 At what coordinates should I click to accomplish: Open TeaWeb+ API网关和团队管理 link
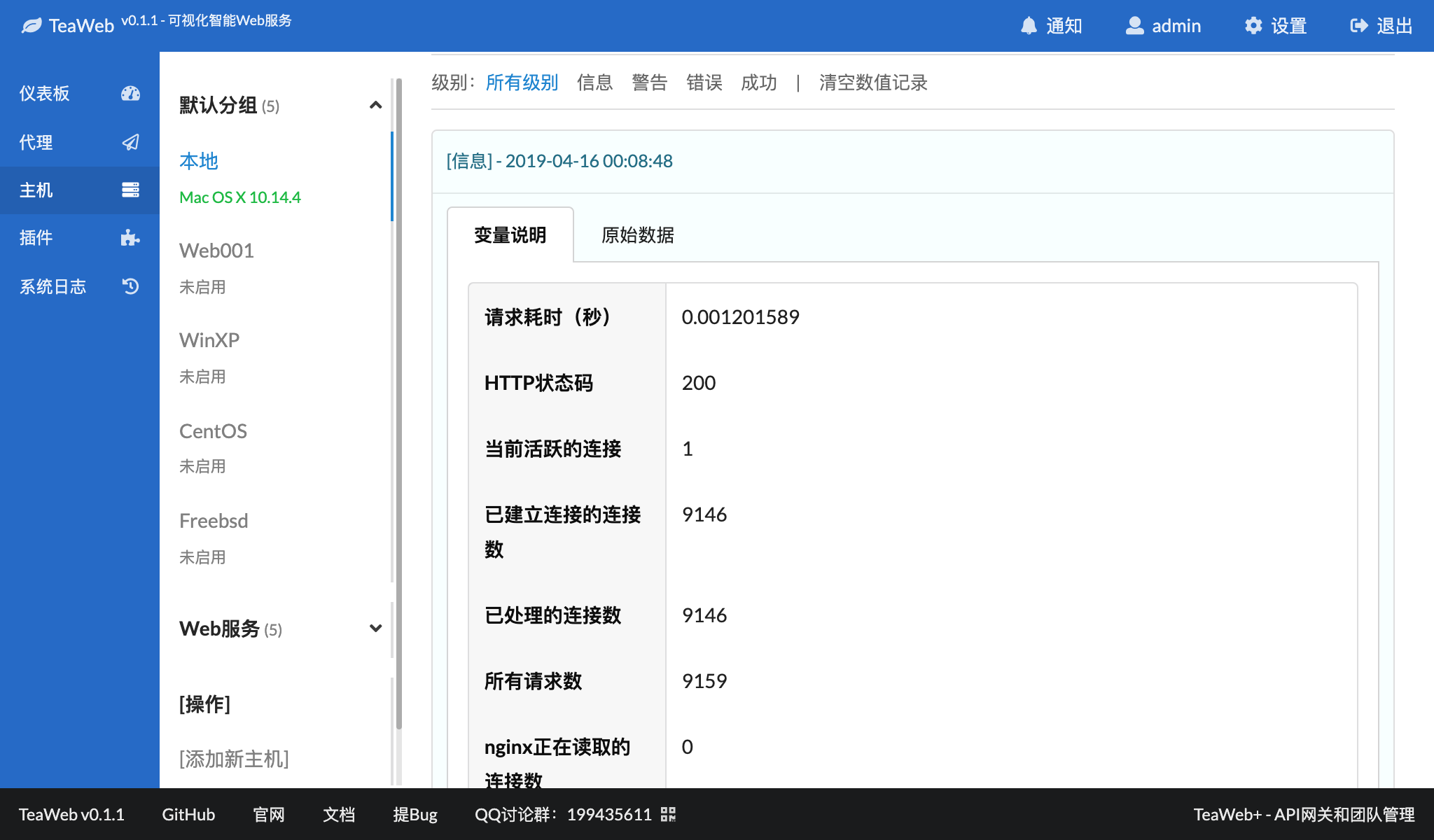click(x=1304, y=814)
